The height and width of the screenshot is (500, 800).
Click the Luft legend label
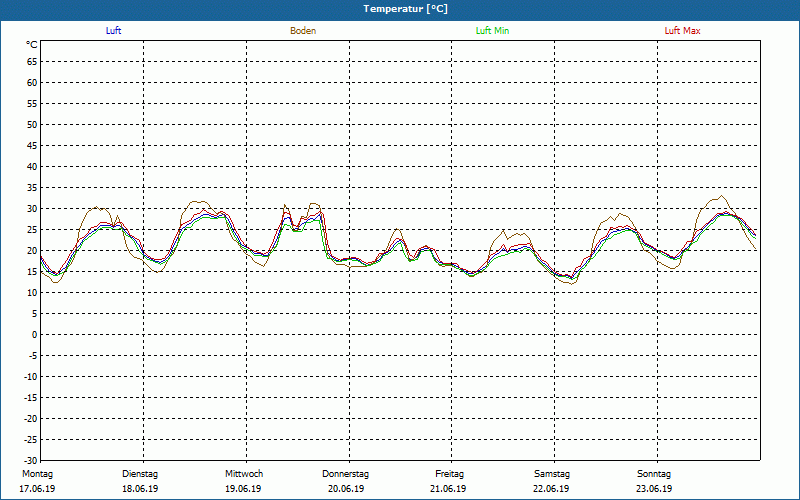pos(113,31)
